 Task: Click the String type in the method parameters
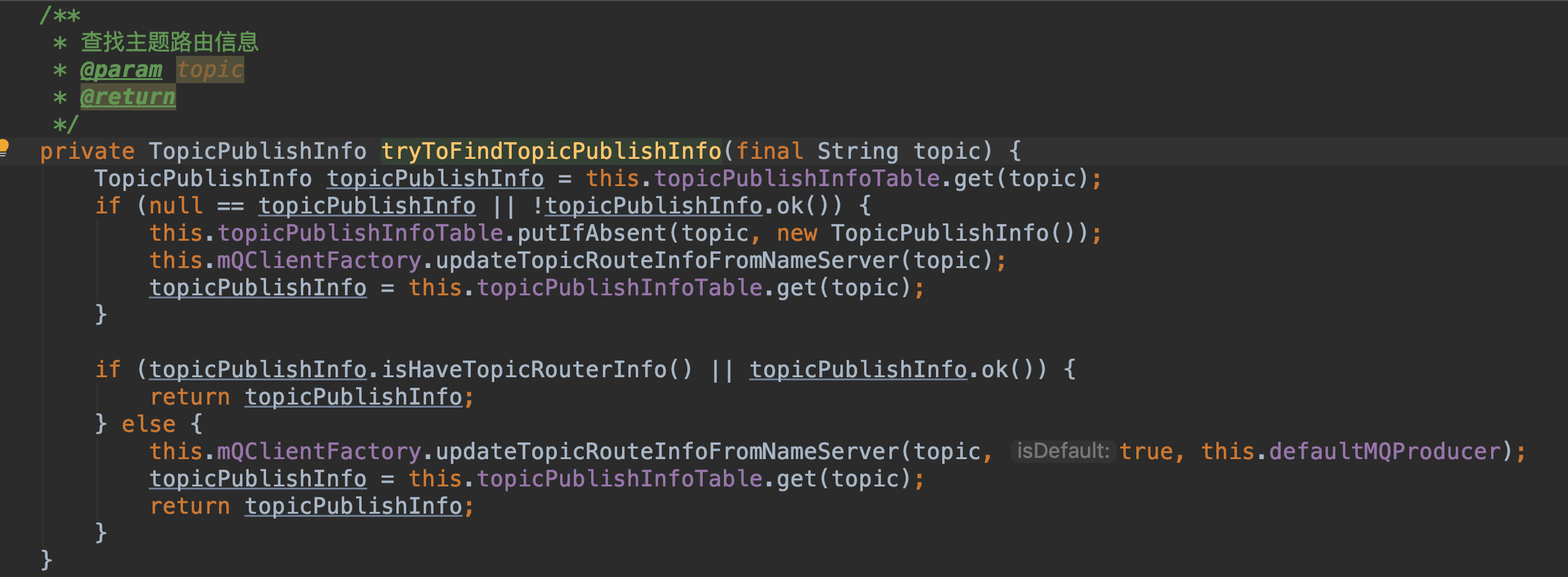858,151
